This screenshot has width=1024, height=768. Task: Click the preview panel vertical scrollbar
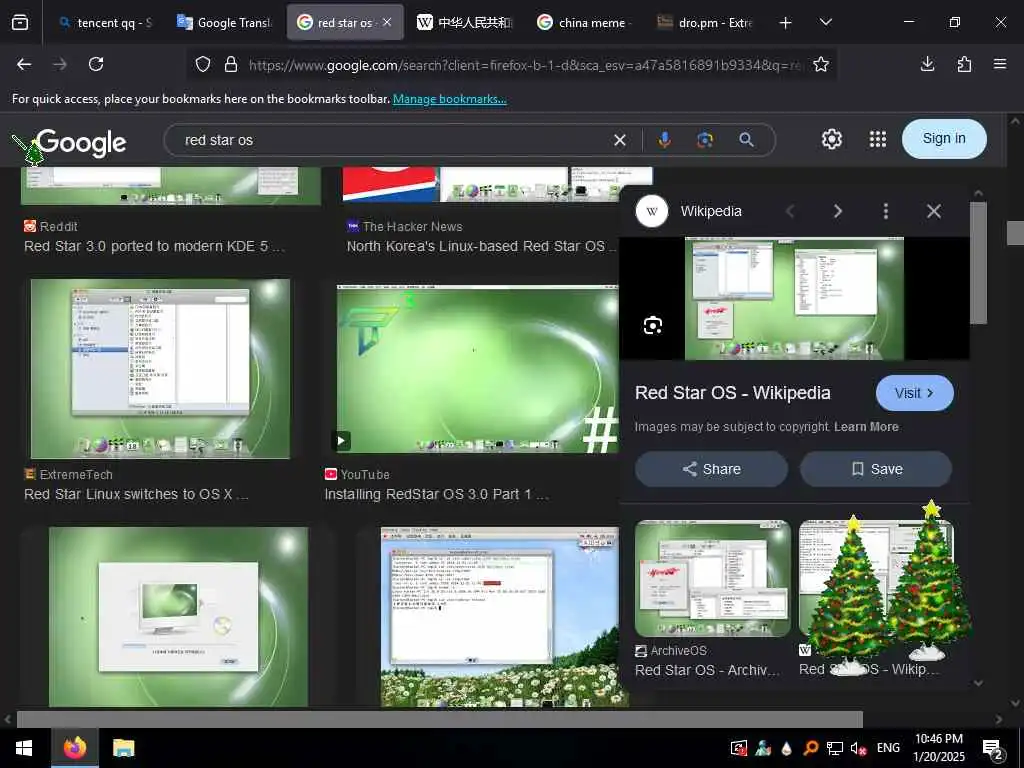point(978,263)
